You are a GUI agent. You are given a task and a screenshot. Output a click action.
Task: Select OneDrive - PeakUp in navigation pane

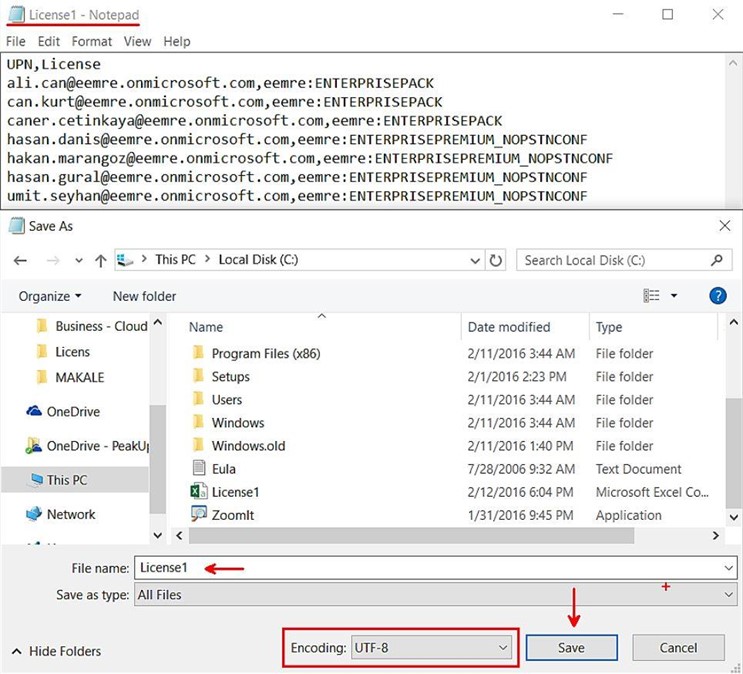click(x=88, y=446)
